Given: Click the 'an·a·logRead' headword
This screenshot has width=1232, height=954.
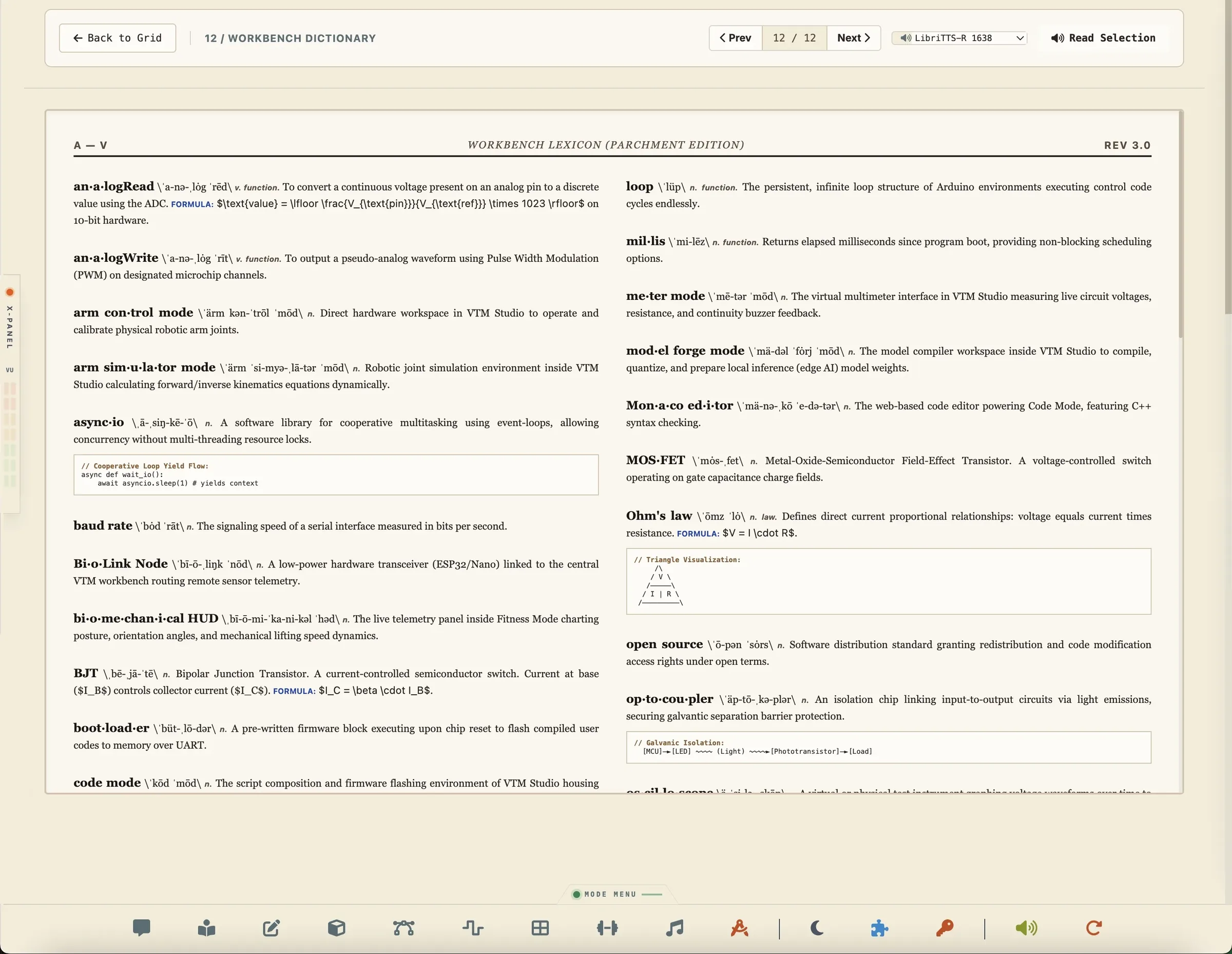Looking at the screenshot, I should click(113, 187).
